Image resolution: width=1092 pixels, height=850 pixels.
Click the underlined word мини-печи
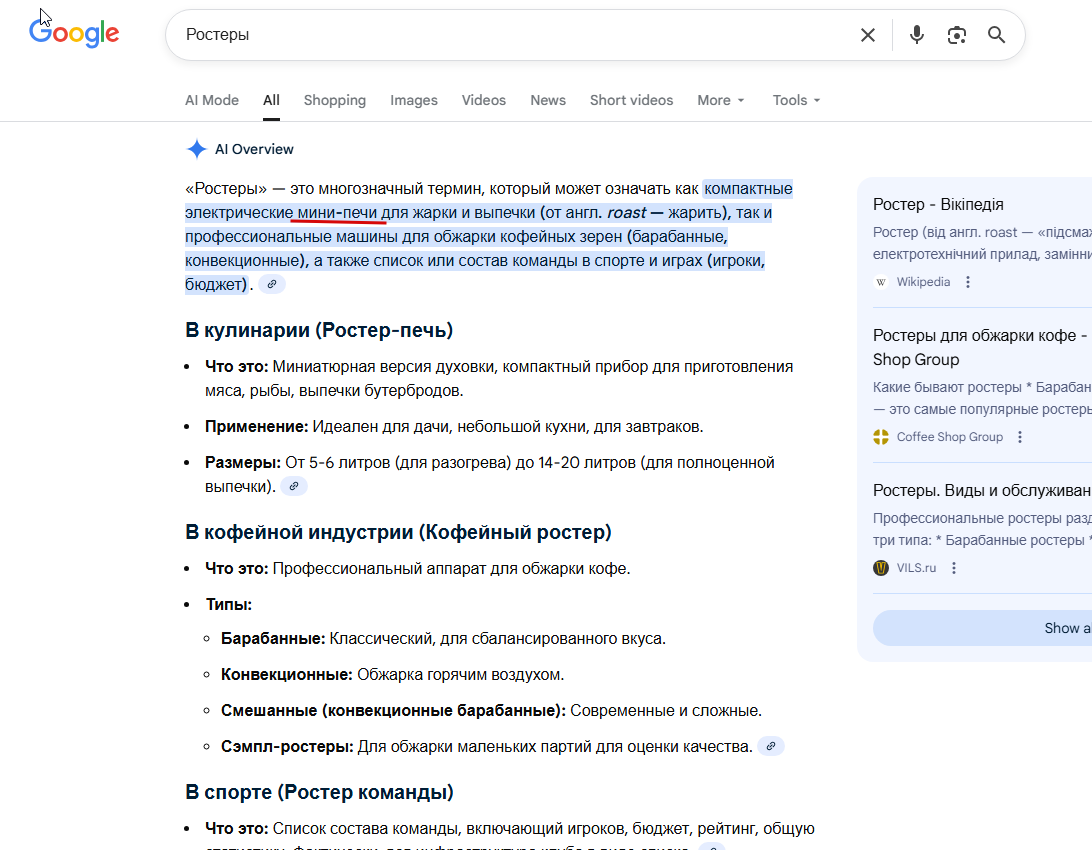[337, 212]
